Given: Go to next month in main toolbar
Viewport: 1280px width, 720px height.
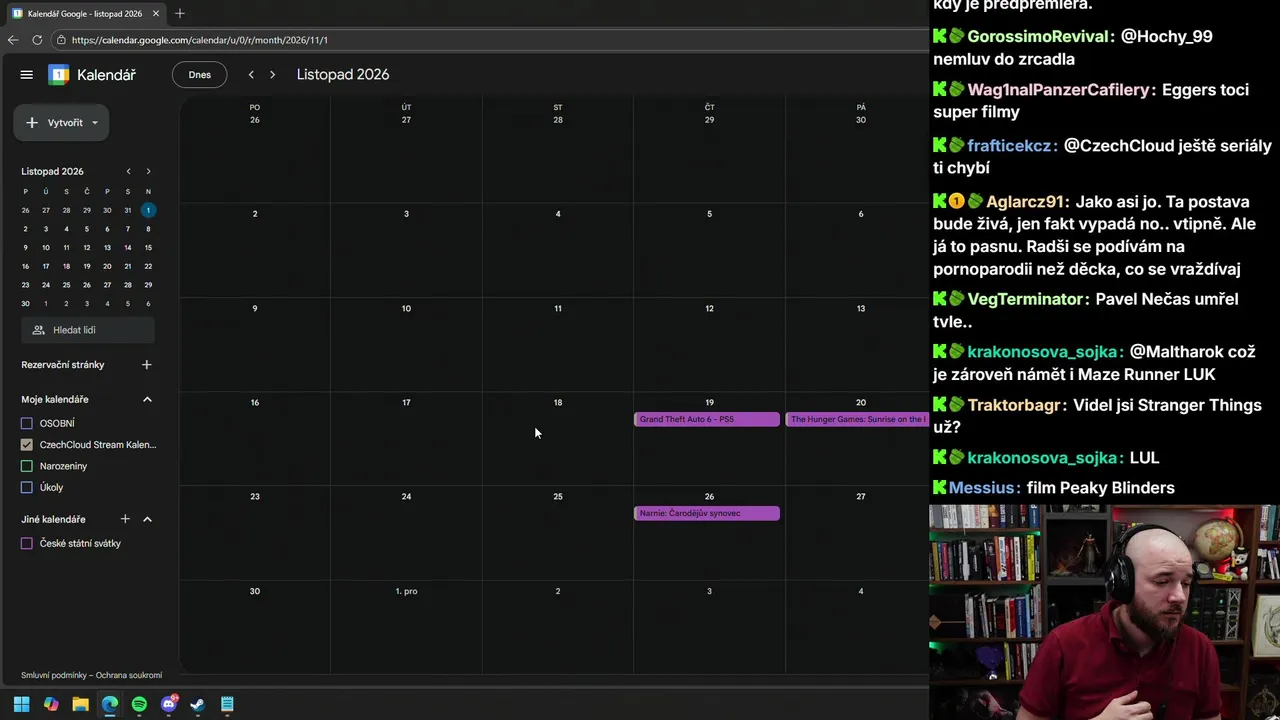Looking at the screenshot, I should 272,75.
